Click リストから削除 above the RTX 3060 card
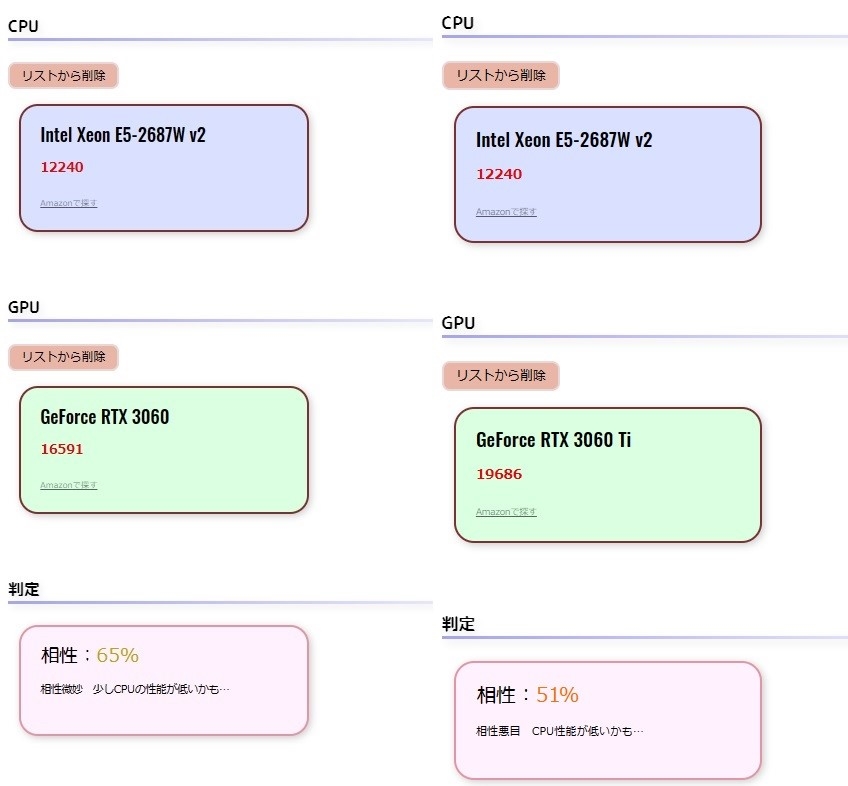 pyautogui.click(x=63, y=357)
